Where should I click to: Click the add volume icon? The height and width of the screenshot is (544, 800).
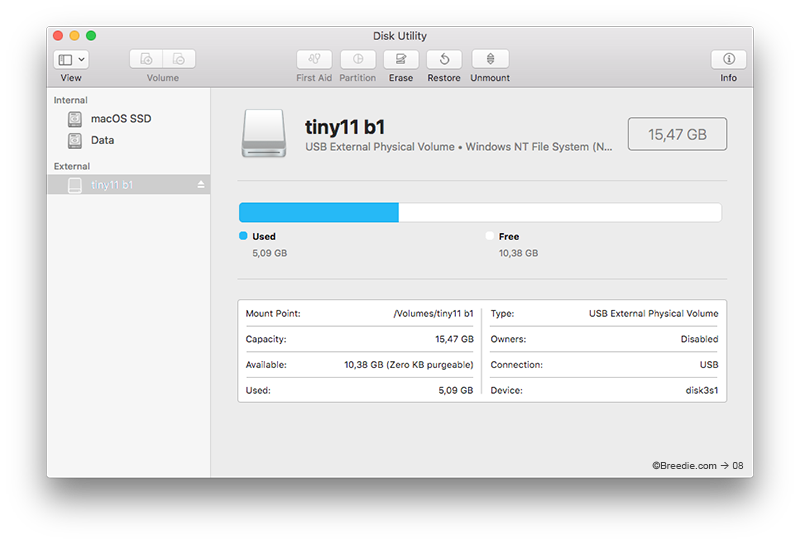(146, 59)
